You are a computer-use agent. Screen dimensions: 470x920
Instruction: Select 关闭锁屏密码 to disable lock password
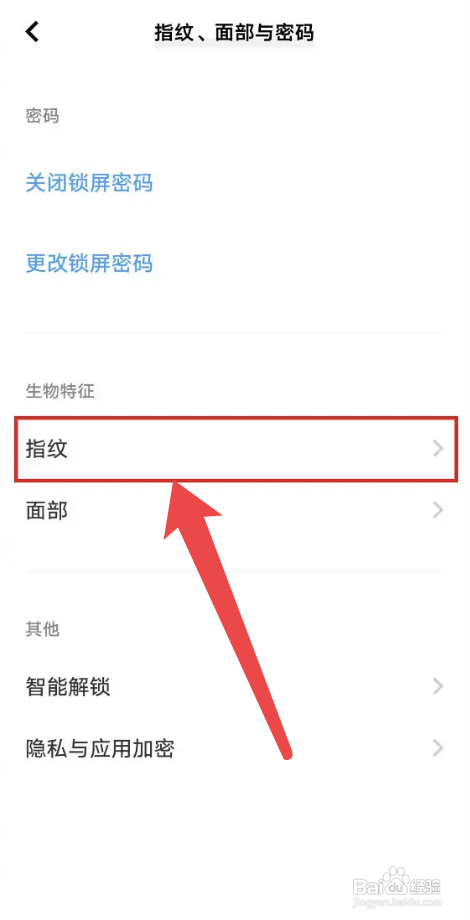[89, 183]
